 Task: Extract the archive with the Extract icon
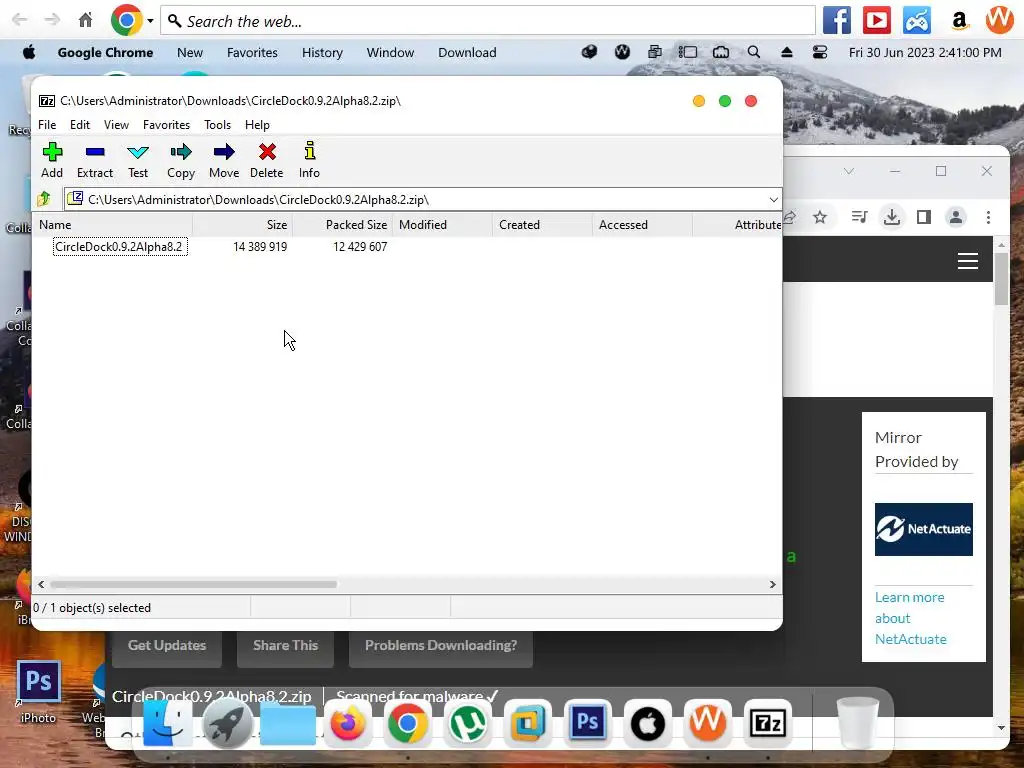coord(95,160)
